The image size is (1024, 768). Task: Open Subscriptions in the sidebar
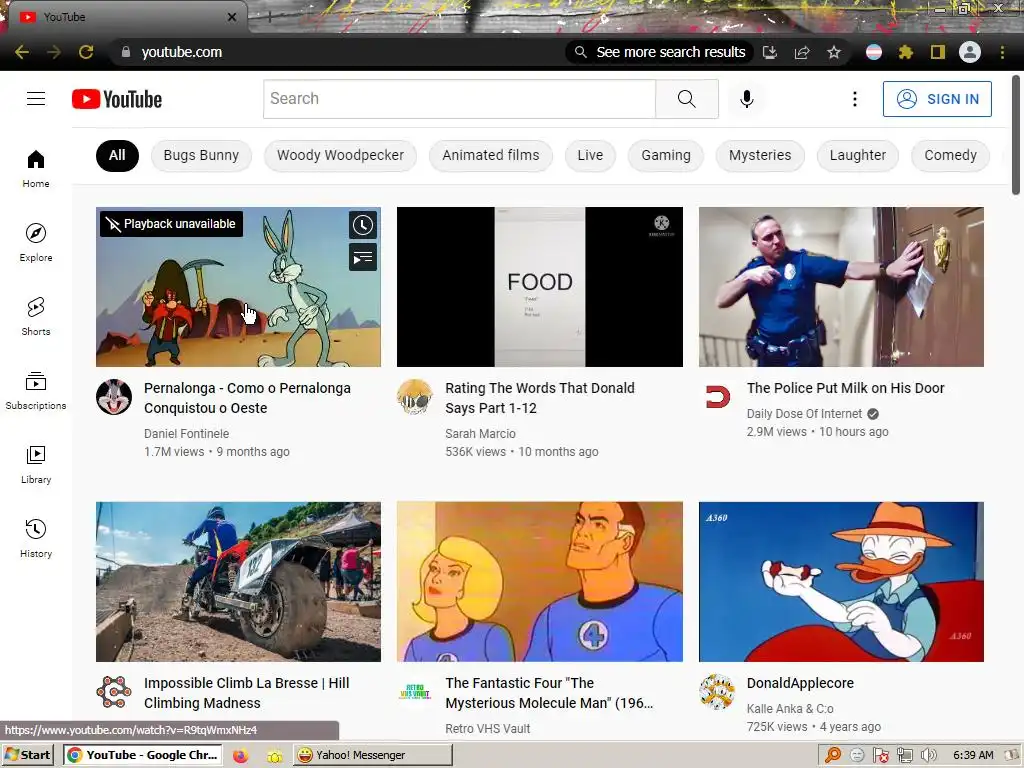36,391
